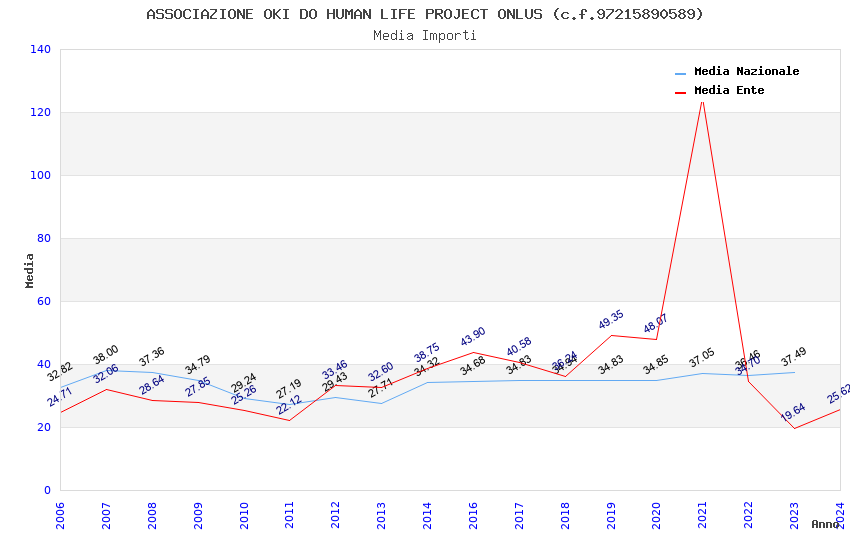Click the data label 19.64
Image resolution: width=850 pixels, height=550 pixels.
(794, 413)
